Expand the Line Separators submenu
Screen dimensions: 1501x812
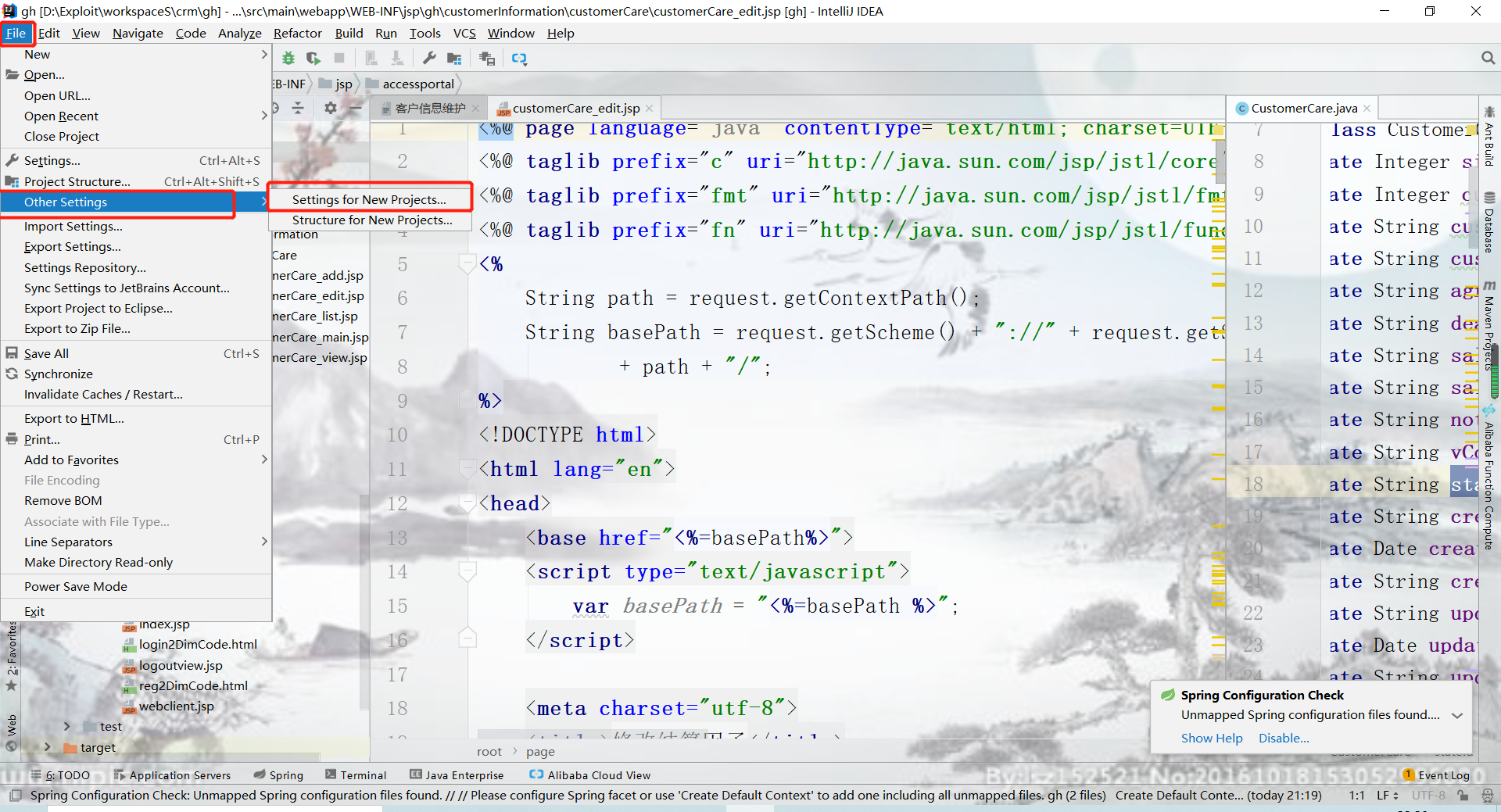[x=136, y=542]
